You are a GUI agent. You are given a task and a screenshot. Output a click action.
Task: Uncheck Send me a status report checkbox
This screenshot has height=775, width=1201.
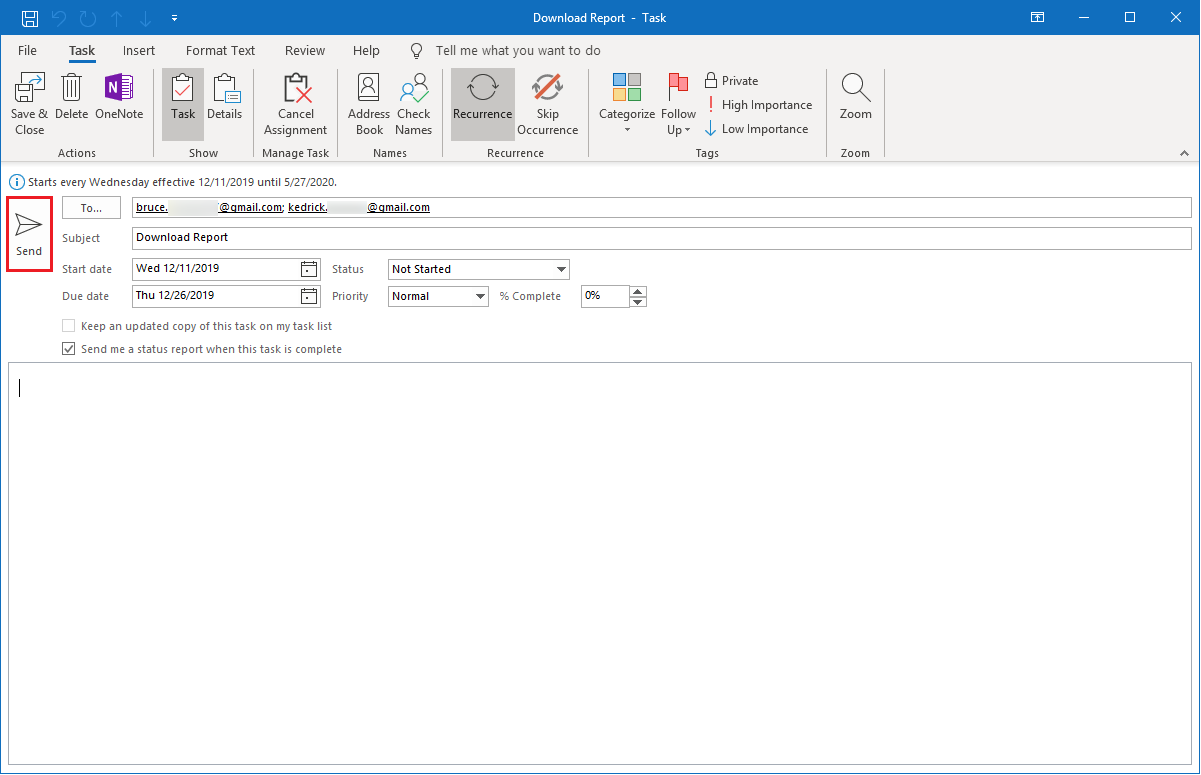point(69,349)
